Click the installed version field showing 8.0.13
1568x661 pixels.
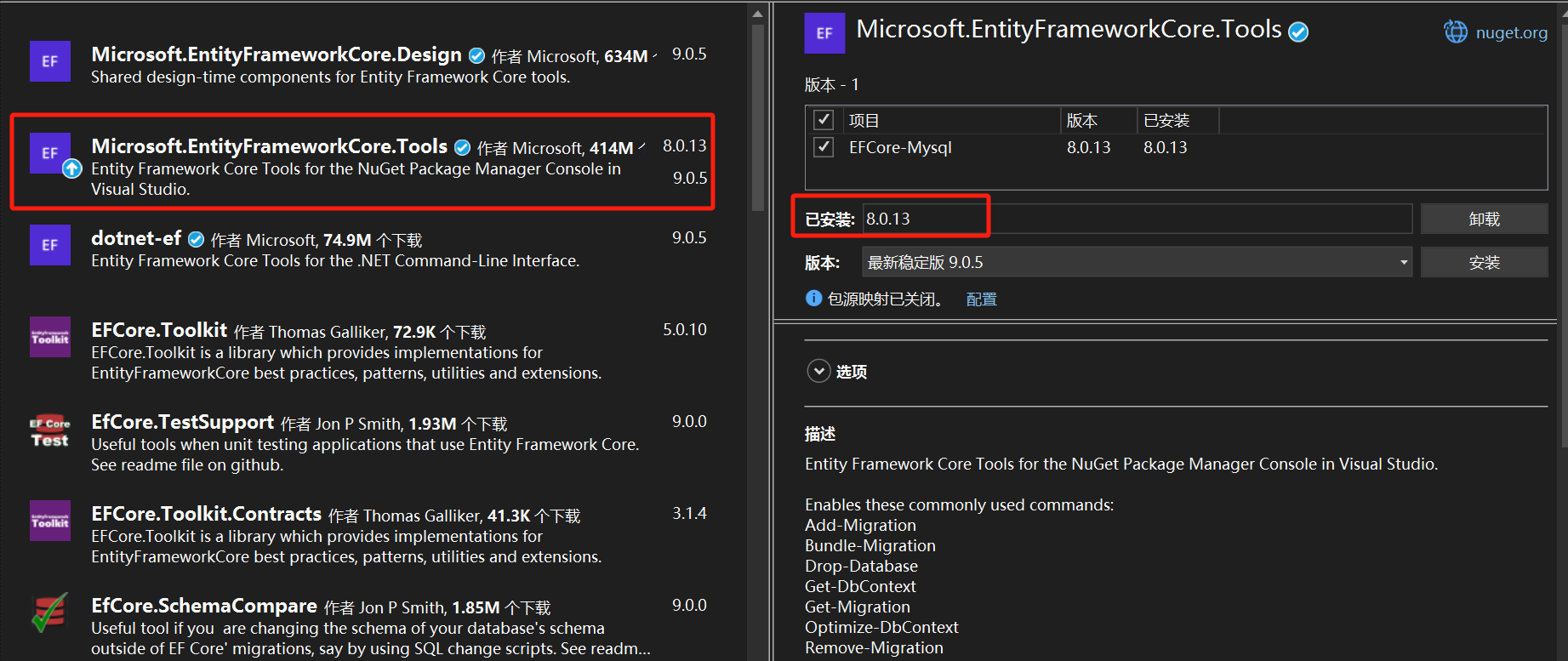(x=1138, y=219)
